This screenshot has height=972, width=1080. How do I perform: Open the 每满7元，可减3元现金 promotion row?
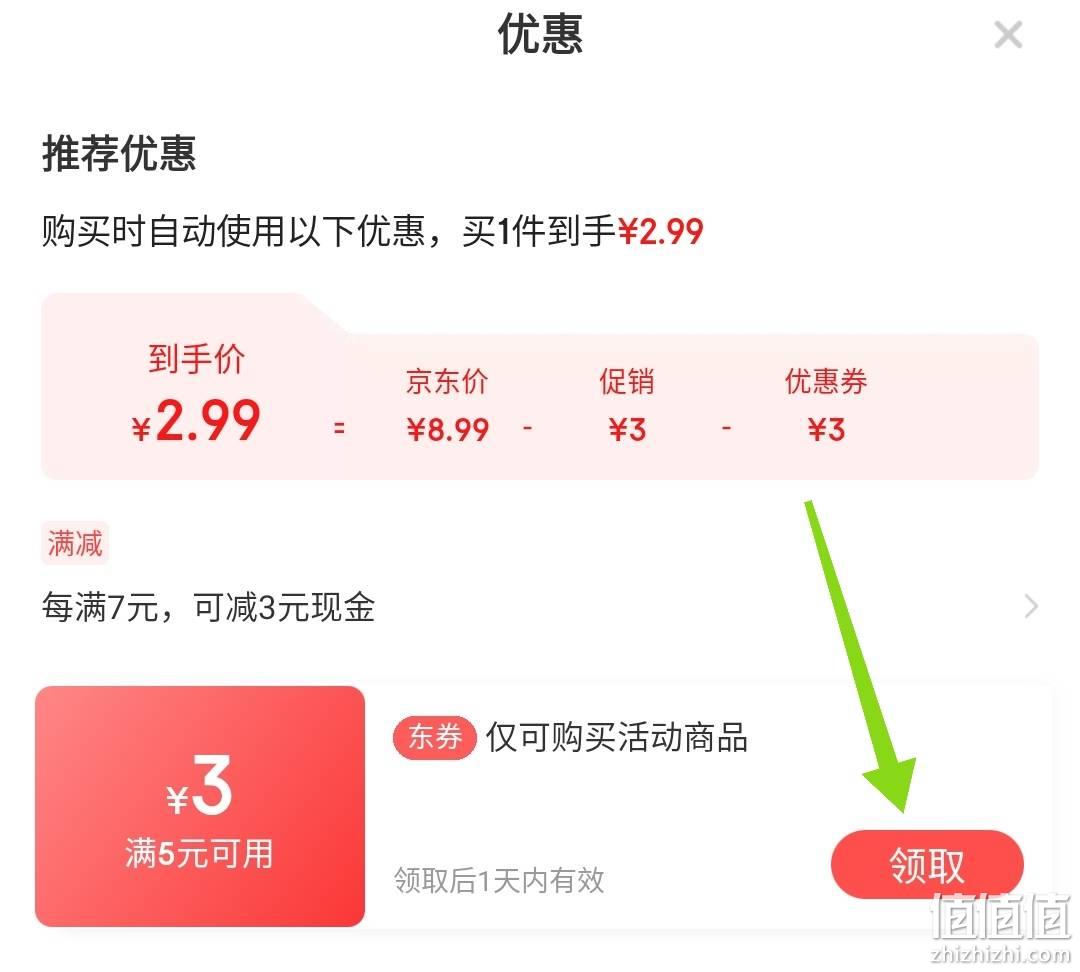[x=540, y=607]
